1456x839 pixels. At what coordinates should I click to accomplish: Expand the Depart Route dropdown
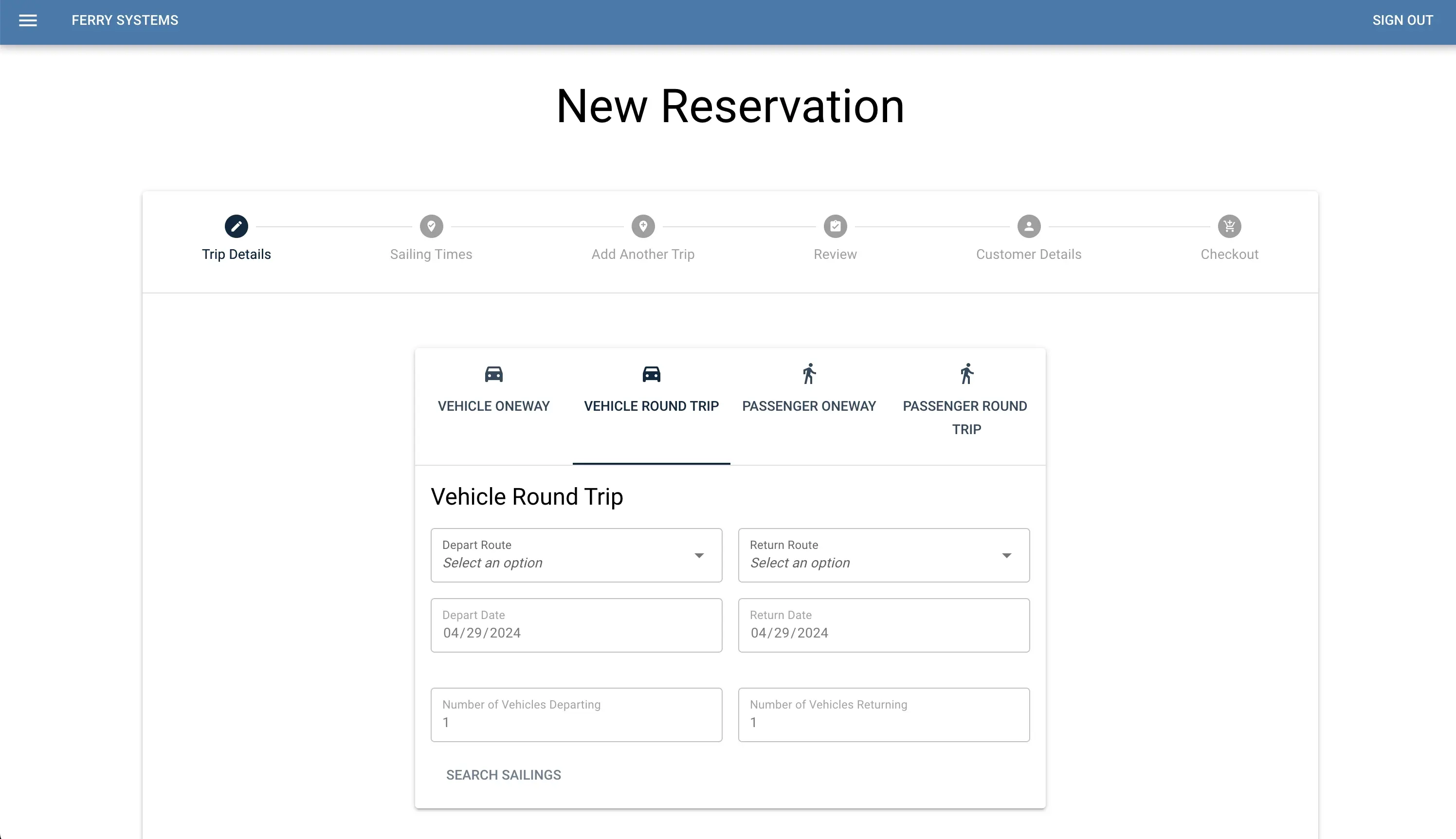576,555
